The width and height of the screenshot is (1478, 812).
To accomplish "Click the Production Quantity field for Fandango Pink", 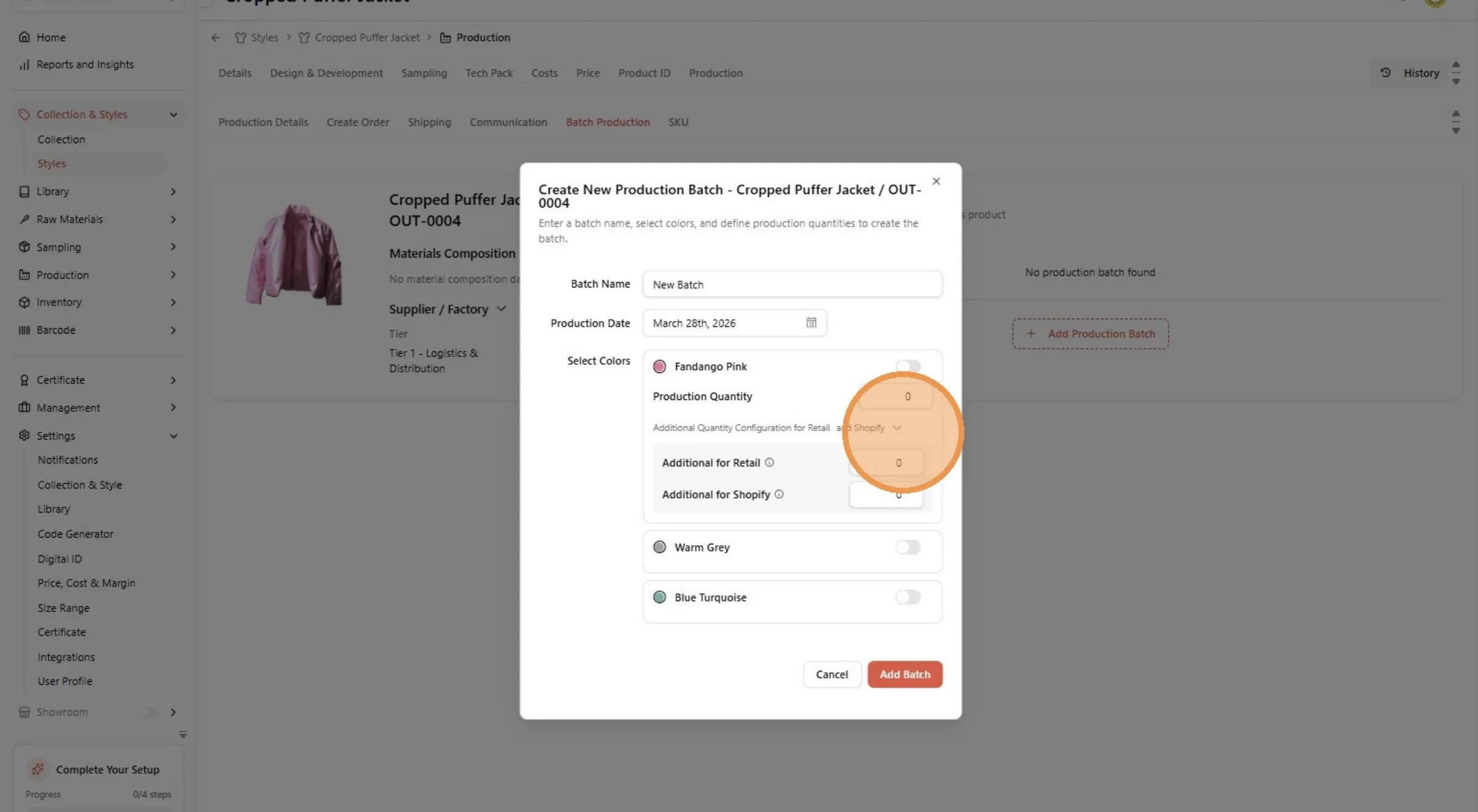I will coord(897,396).
